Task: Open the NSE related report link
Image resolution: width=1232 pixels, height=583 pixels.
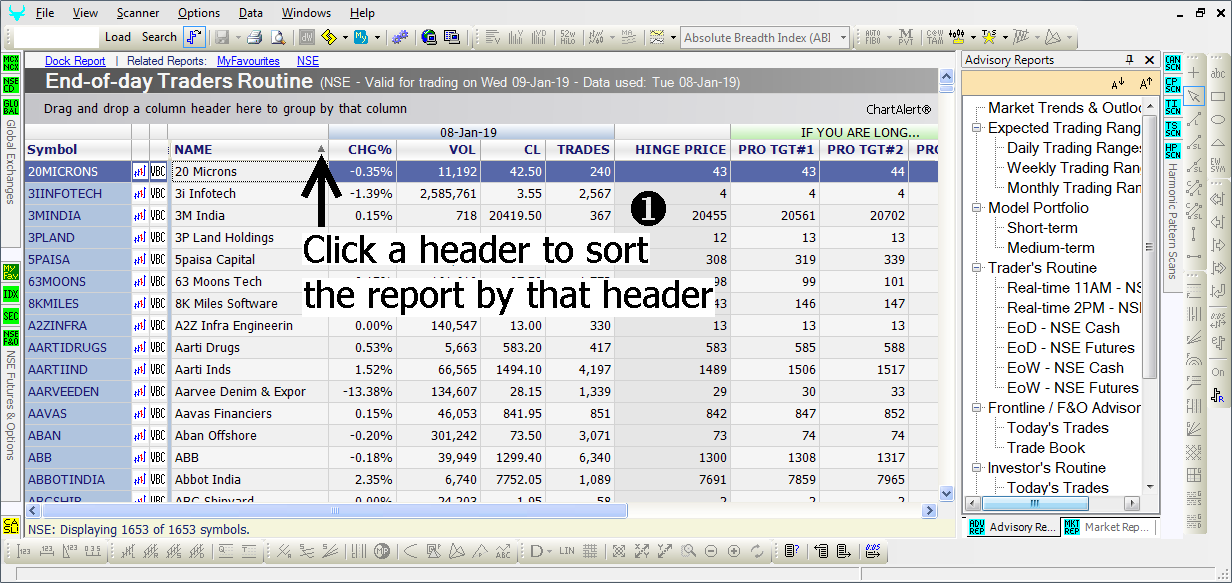Action: point(308,61)
